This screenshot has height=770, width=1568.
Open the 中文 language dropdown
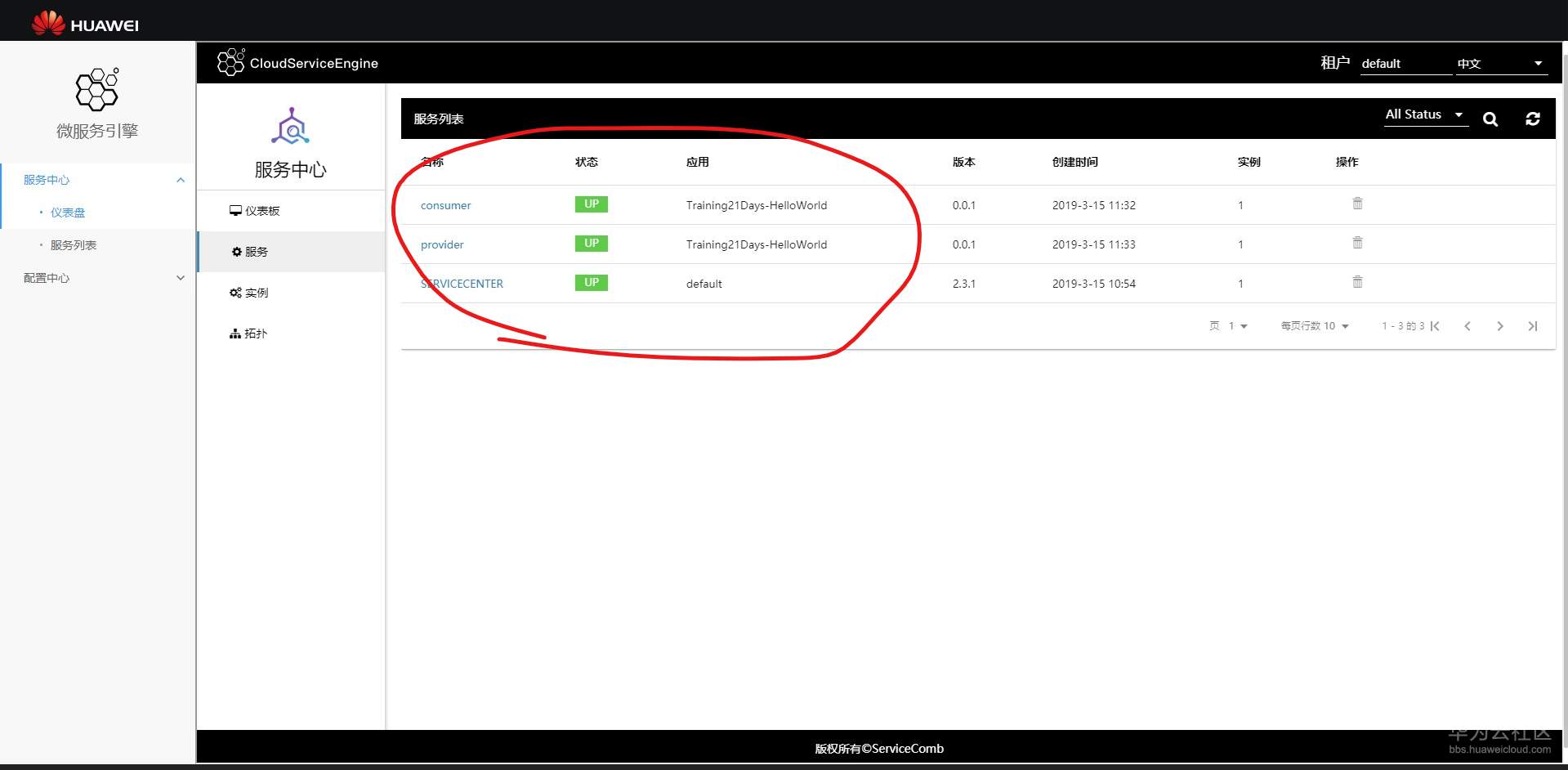[1502, 64]
